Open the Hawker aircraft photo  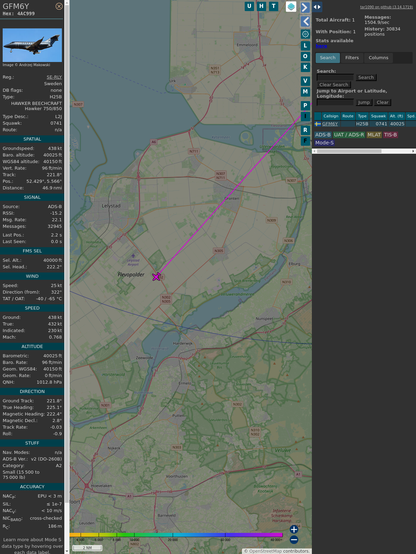[x=32, y=45]
